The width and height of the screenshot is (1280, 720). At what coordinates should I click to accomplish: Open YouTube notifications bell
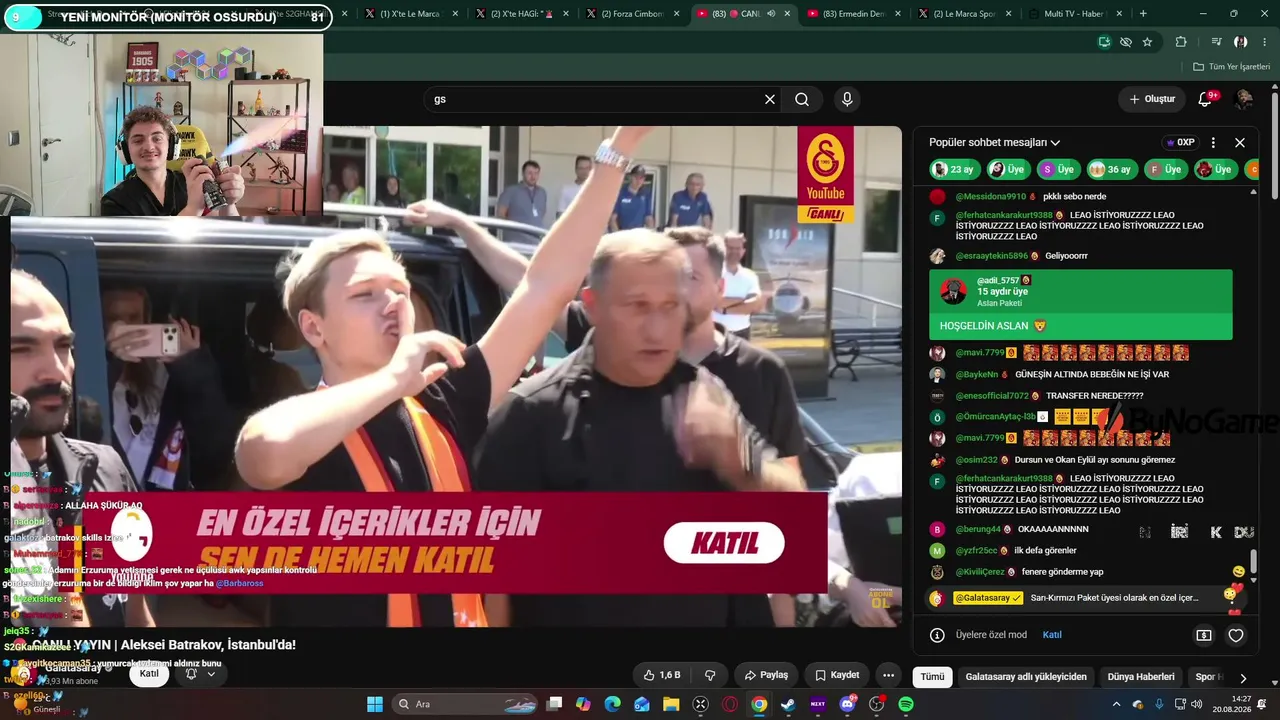point(1205,99)
